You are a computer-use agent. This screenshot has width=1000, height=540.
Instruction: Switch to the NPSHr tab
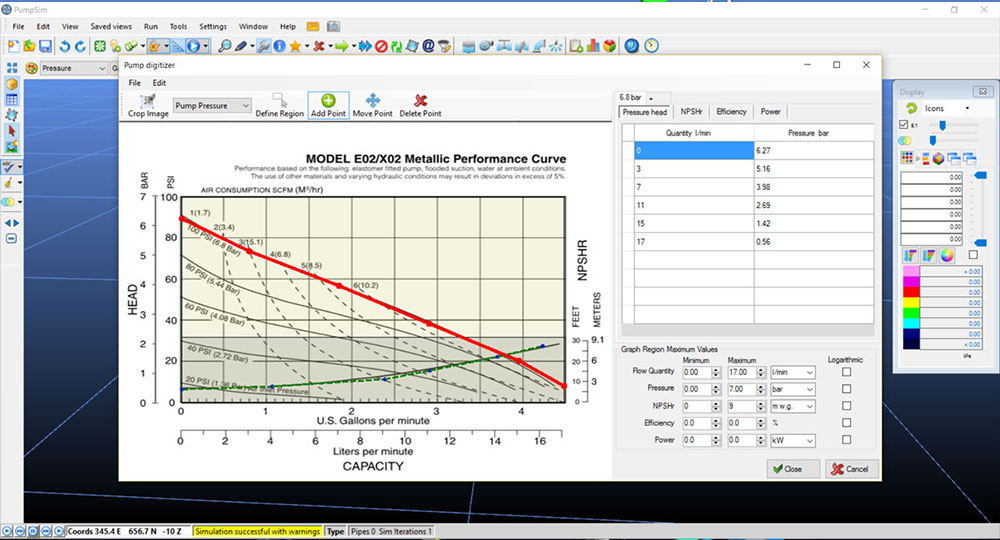click(691, 112)
